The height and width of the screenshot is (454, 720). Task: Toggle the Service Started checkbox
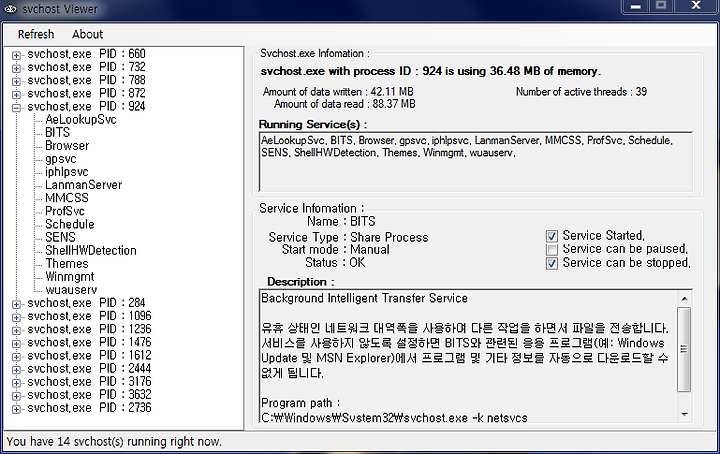[552, 236]
